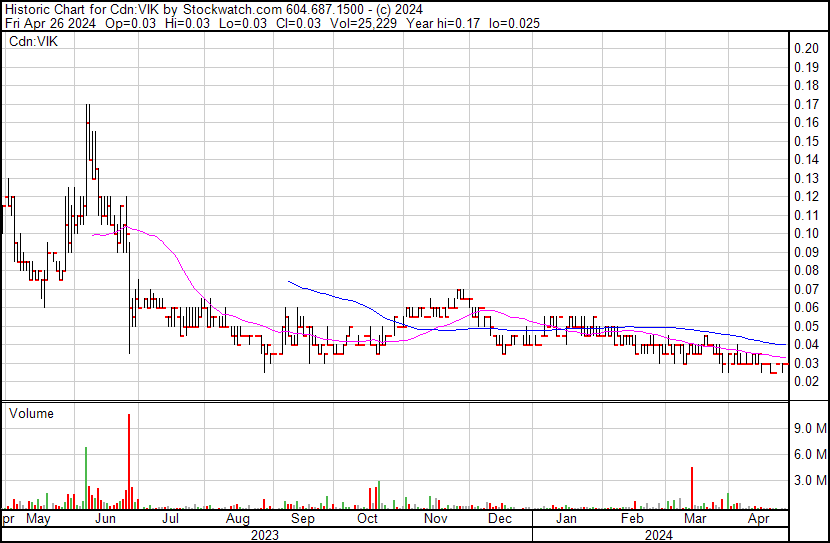Click the 0.20 price axis label
830x543 pixels.
tap(806, 48)
